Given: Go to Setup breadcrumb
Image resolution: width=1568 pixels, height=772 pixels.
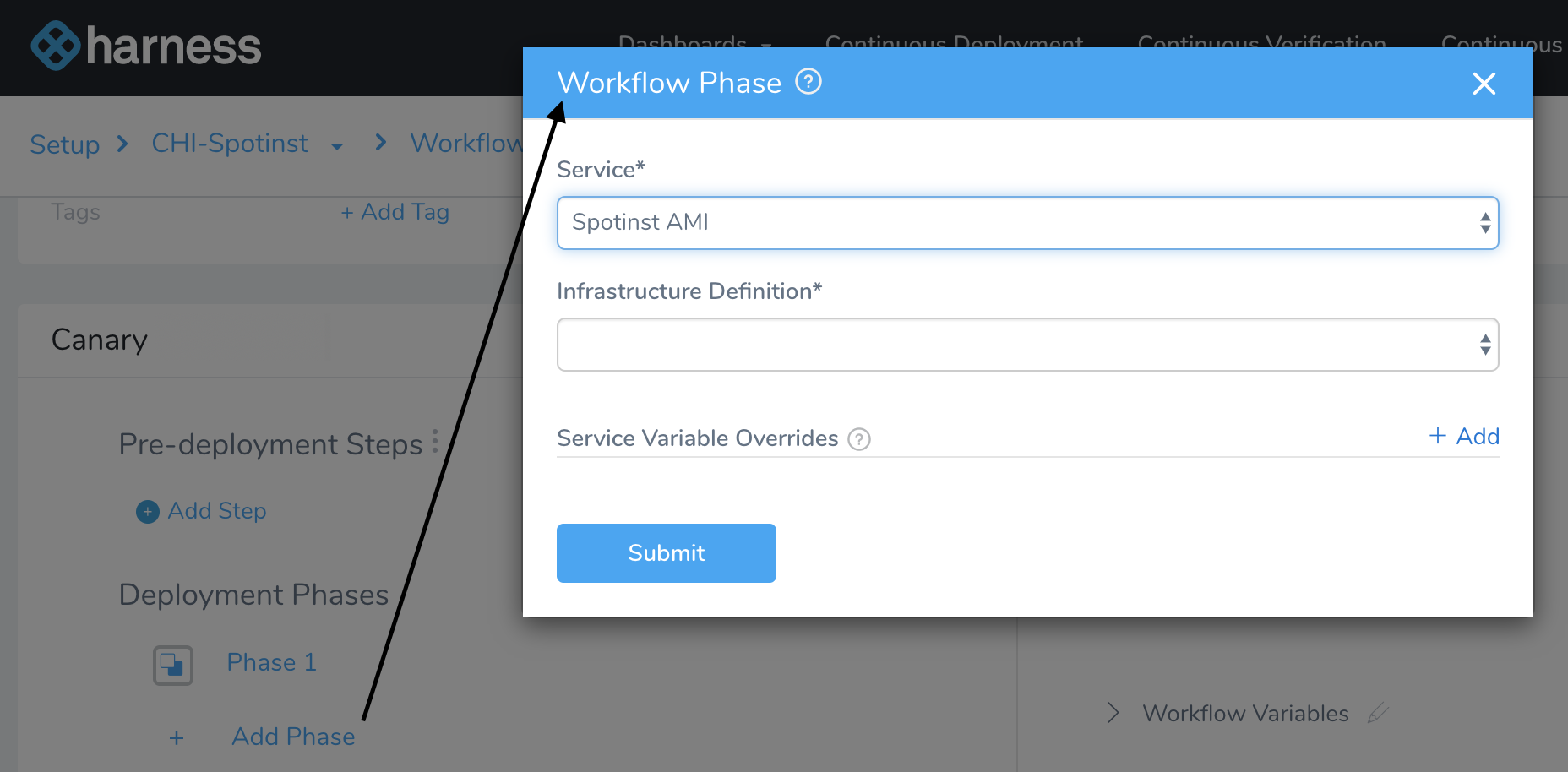Looking at the screenshot, I should tap(65, 144).
